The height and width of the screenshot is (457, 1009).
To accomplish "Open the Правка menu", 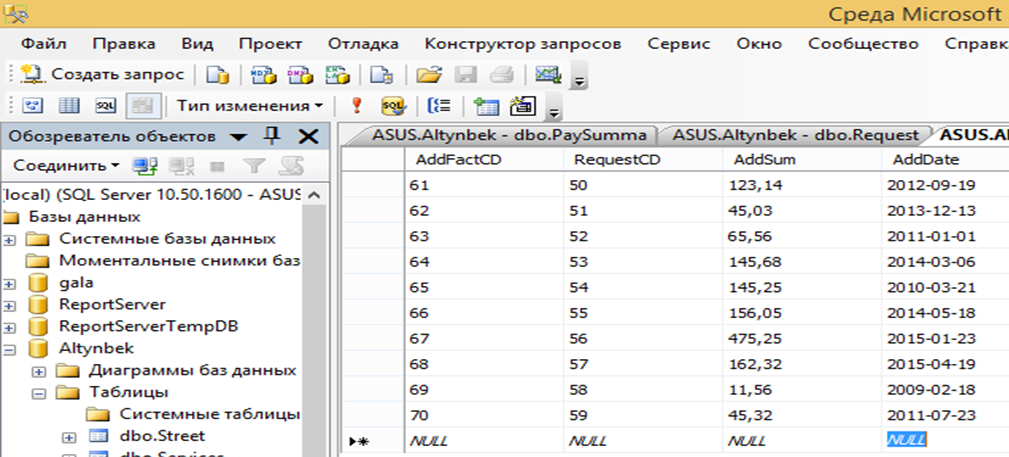I will point(124,44).
